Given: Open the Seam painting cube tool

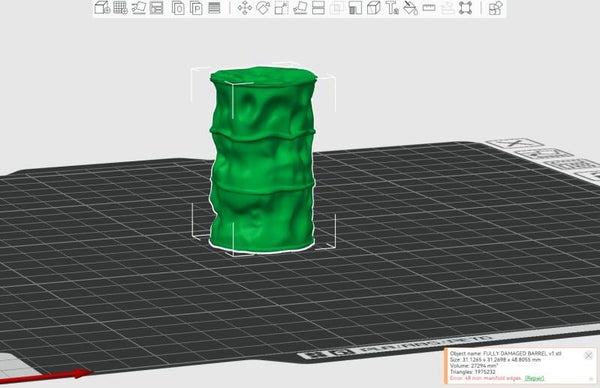Looking at the screenshot, I should (373, 8).
